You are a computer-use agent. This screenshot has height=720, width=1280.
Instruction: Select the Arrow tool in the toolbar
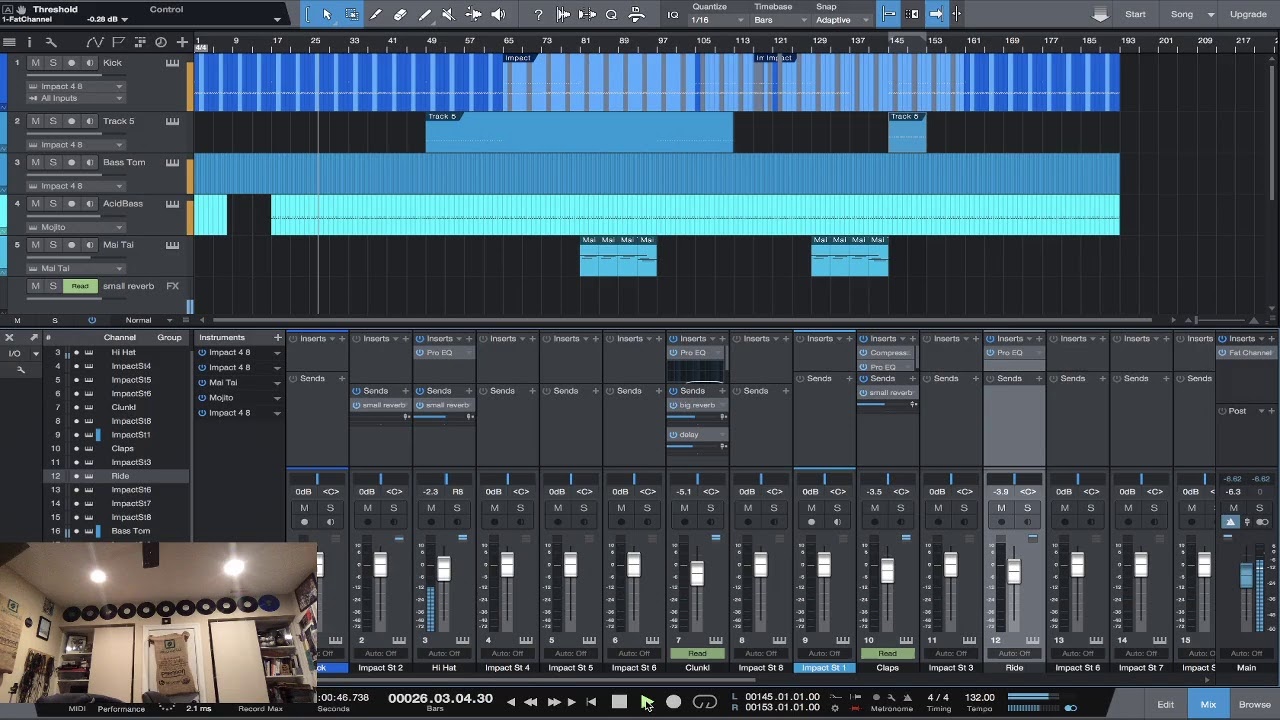point(327,14)
